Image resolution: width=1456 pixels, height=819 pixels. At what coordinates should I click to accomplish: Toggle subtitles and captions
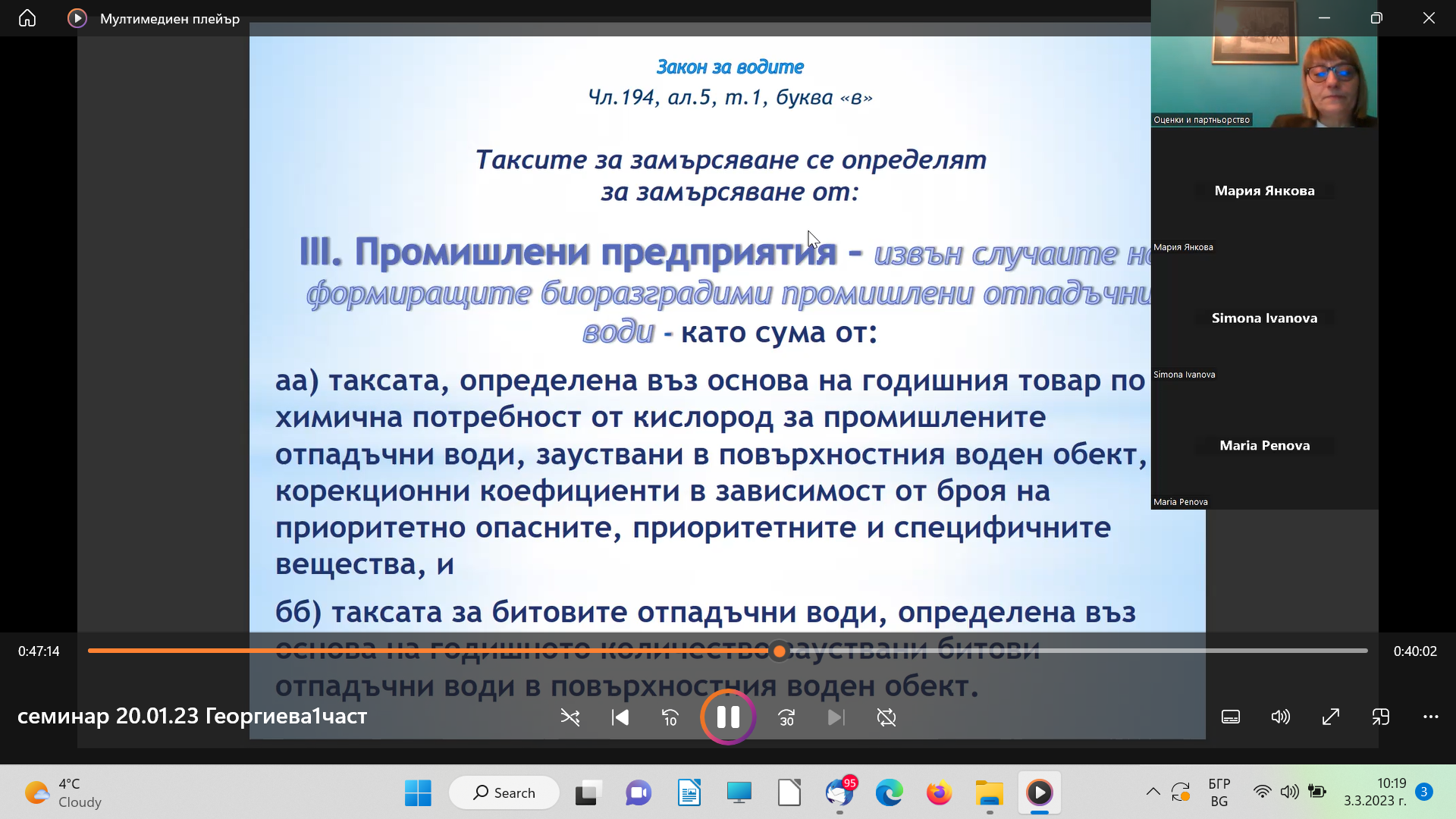[x=1231, y=717]
